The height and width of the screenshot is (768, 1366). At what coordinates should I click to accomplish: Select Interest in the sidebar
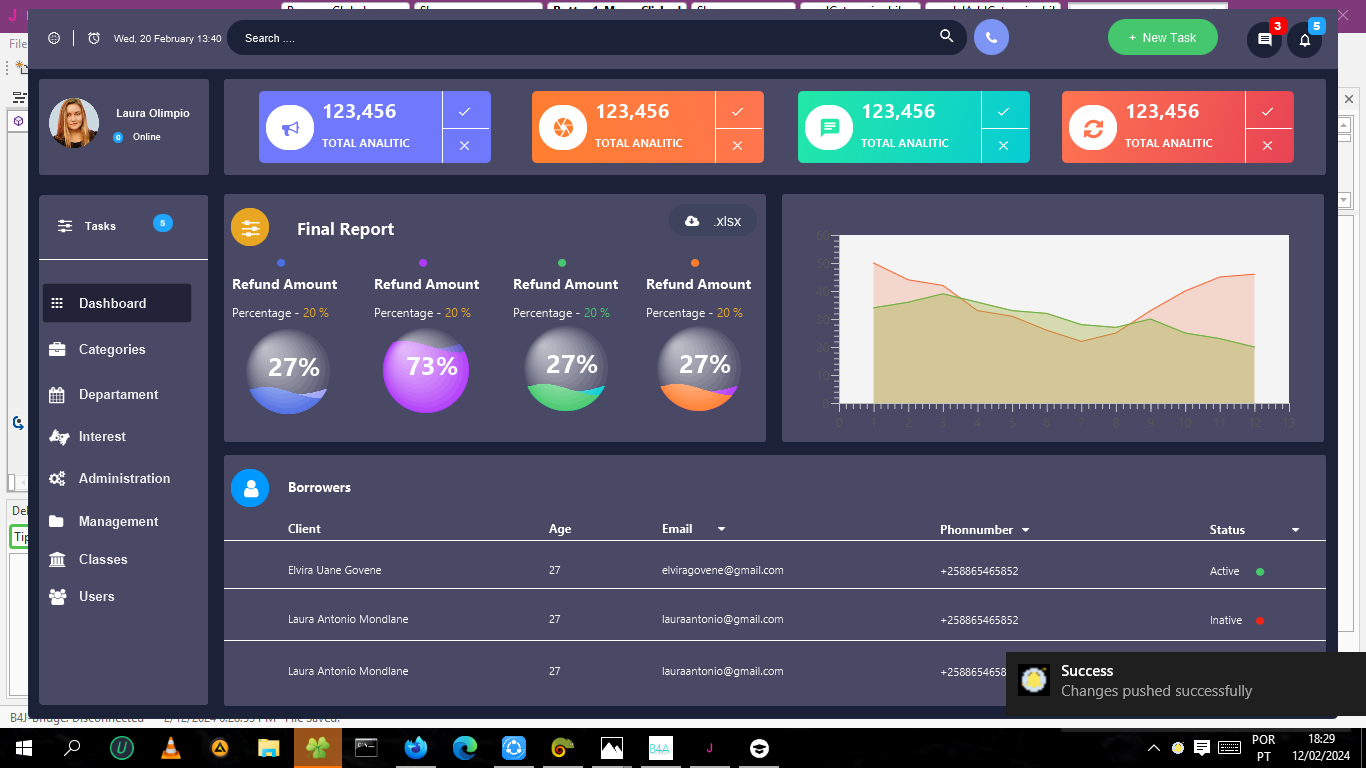(x=102, y=436)
